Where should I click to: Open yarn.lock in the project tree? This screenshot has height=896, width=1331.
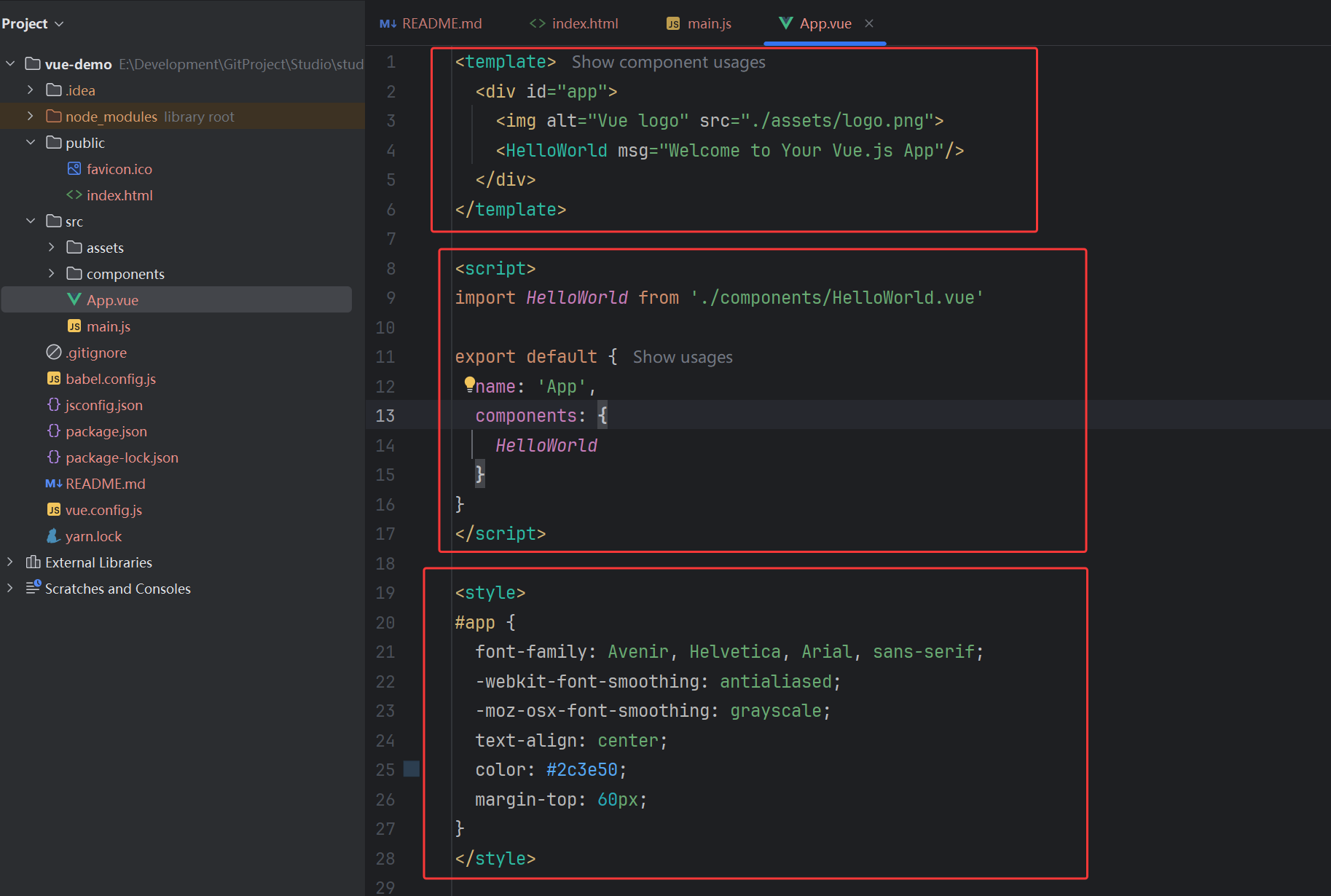pos(93,536)
